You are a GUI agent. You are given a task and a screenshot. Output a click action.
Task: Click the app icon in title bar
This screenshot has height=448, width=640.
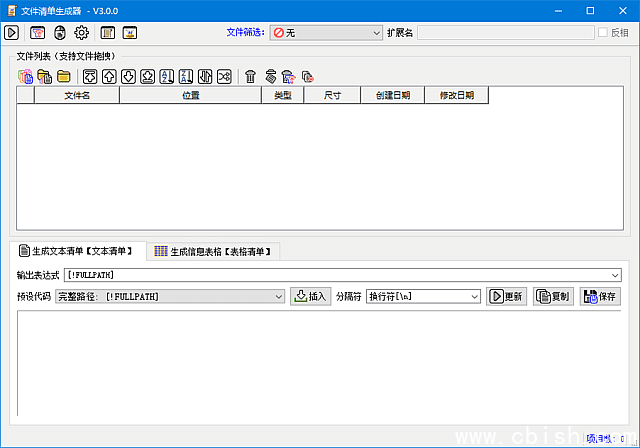click(x=12, y=11)
